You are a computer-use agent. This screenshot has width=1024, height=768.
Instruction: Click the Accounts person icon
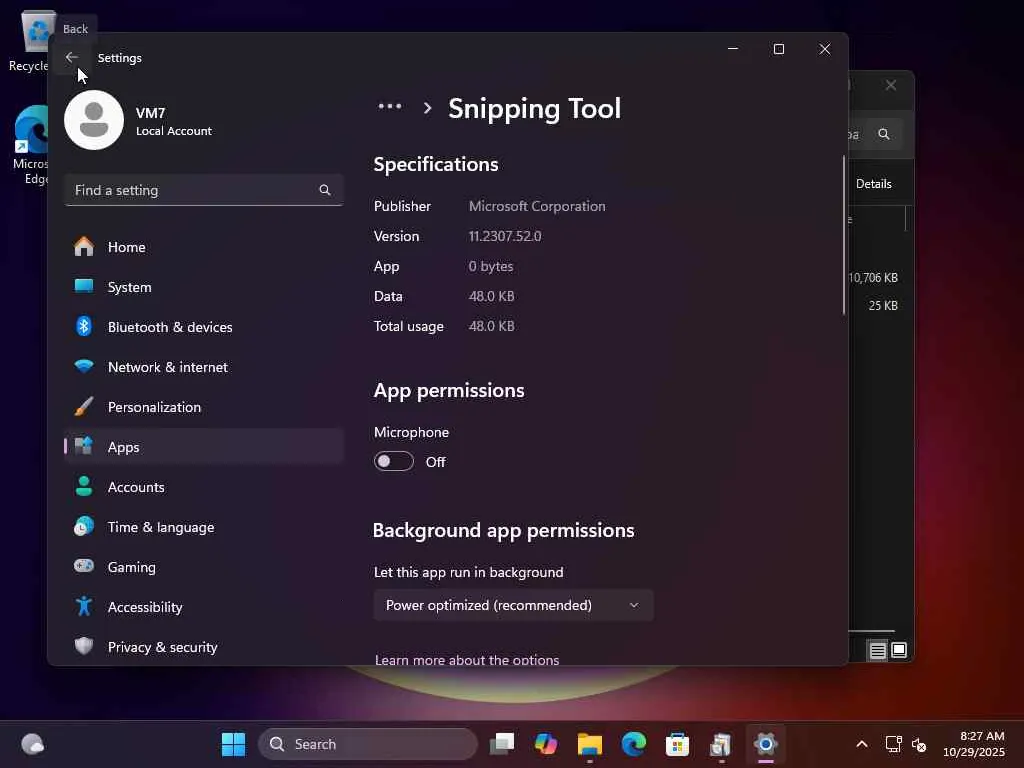[84, 486]
